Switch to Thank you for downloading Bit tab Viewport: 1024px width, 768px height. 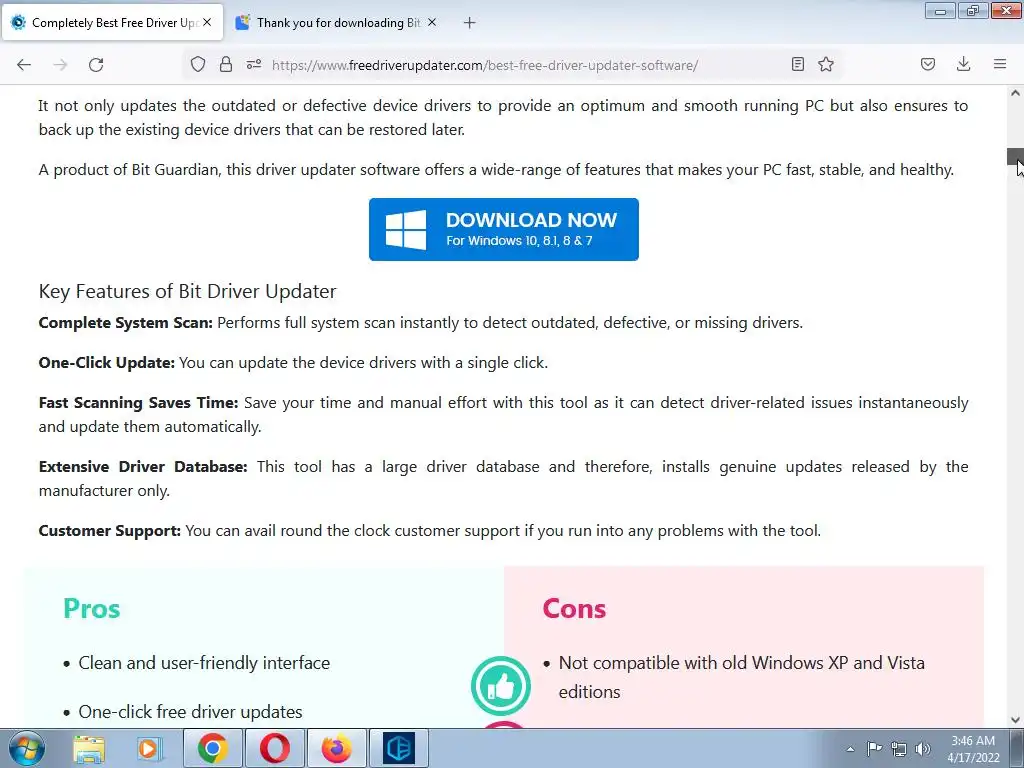tap(337, 23)
